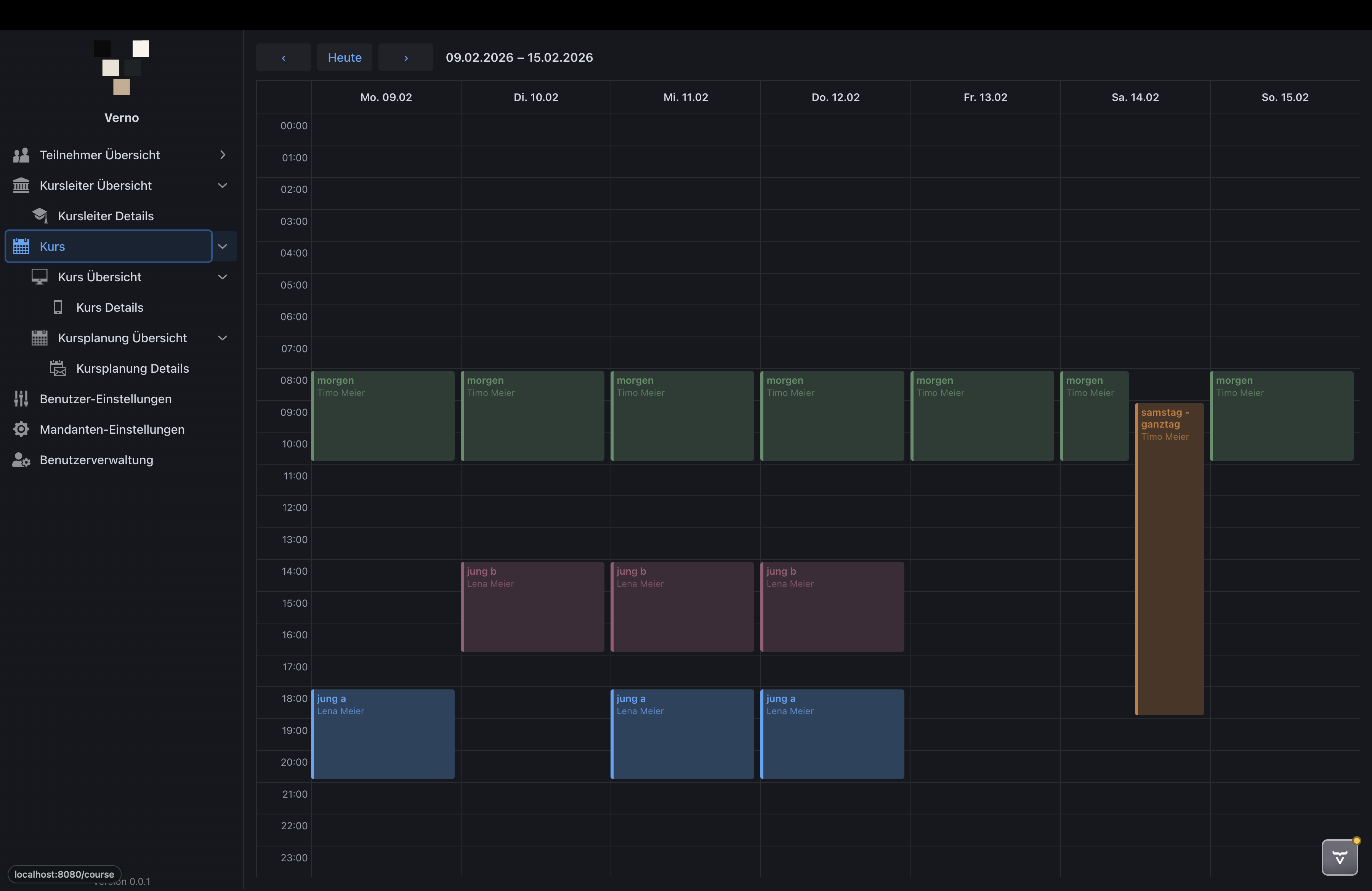Go to the next week

tap(406, 58)
